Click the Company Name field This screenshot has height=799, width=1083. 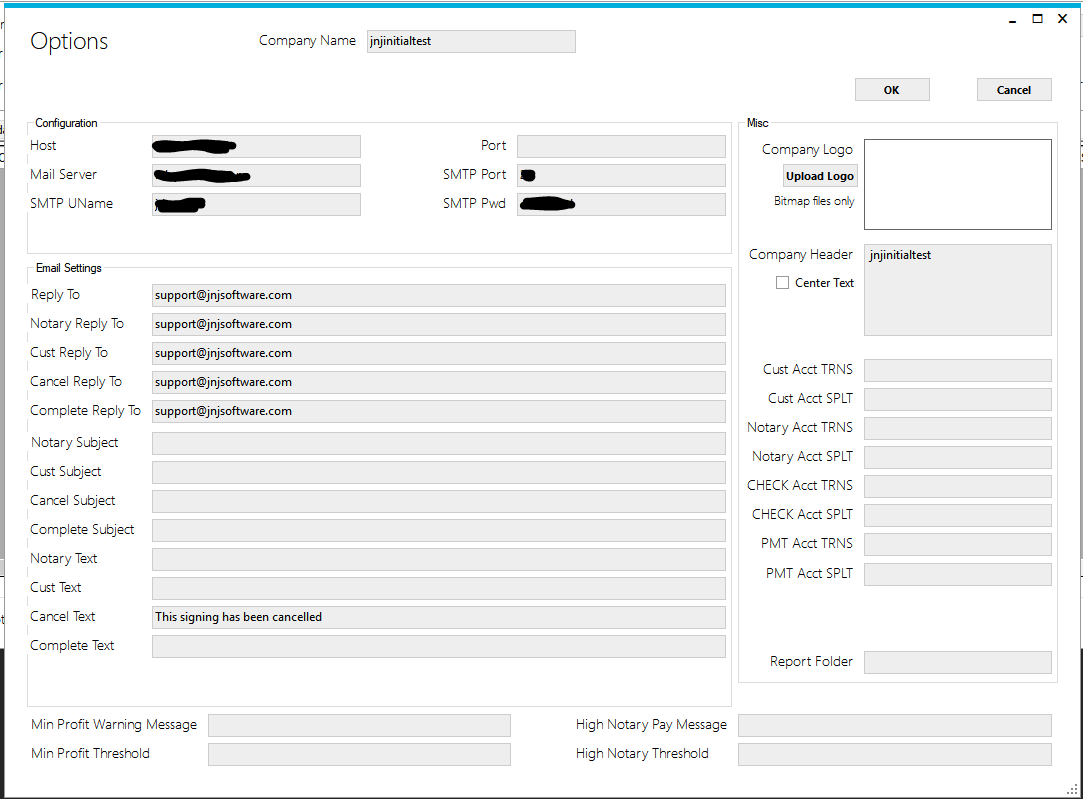[471, 41]
